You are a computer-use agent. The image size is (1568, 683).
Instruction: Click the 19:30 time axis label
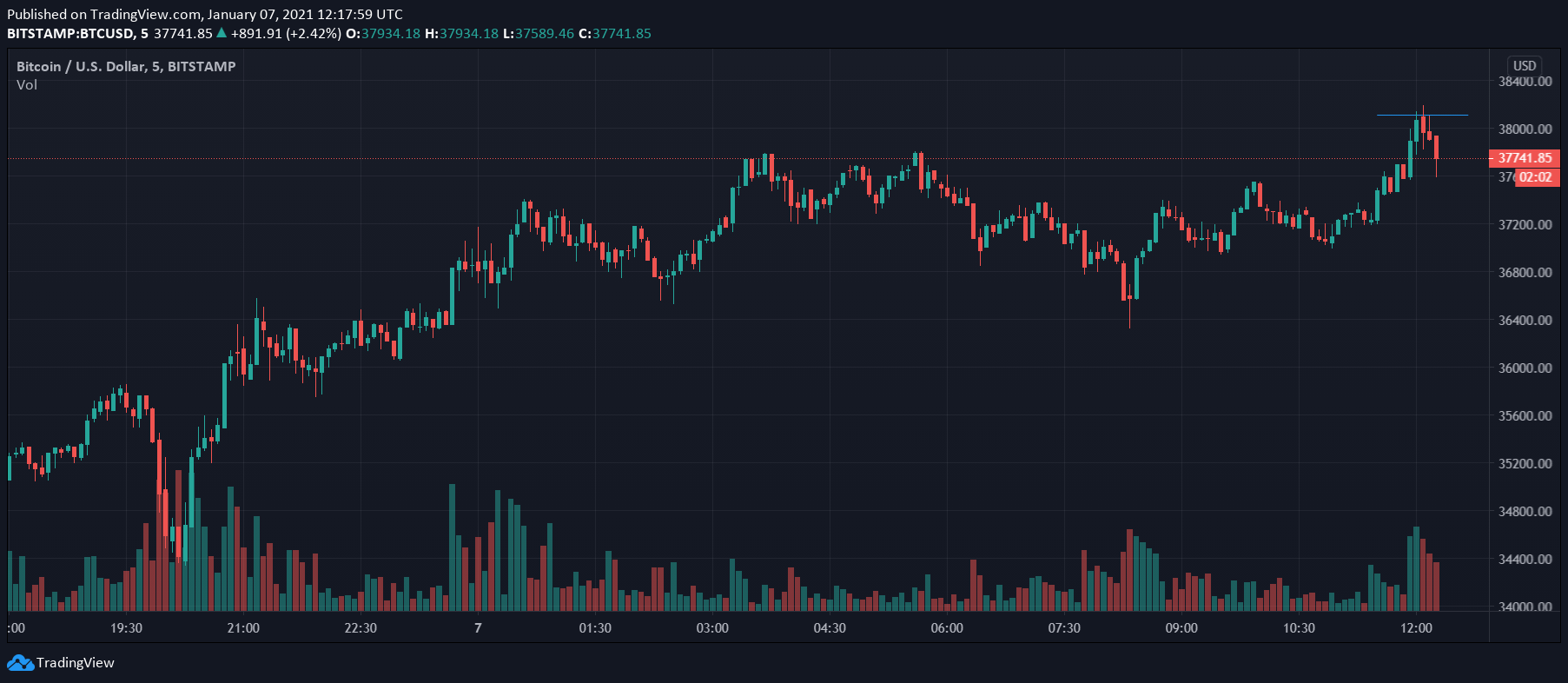[x=126, y=628]
